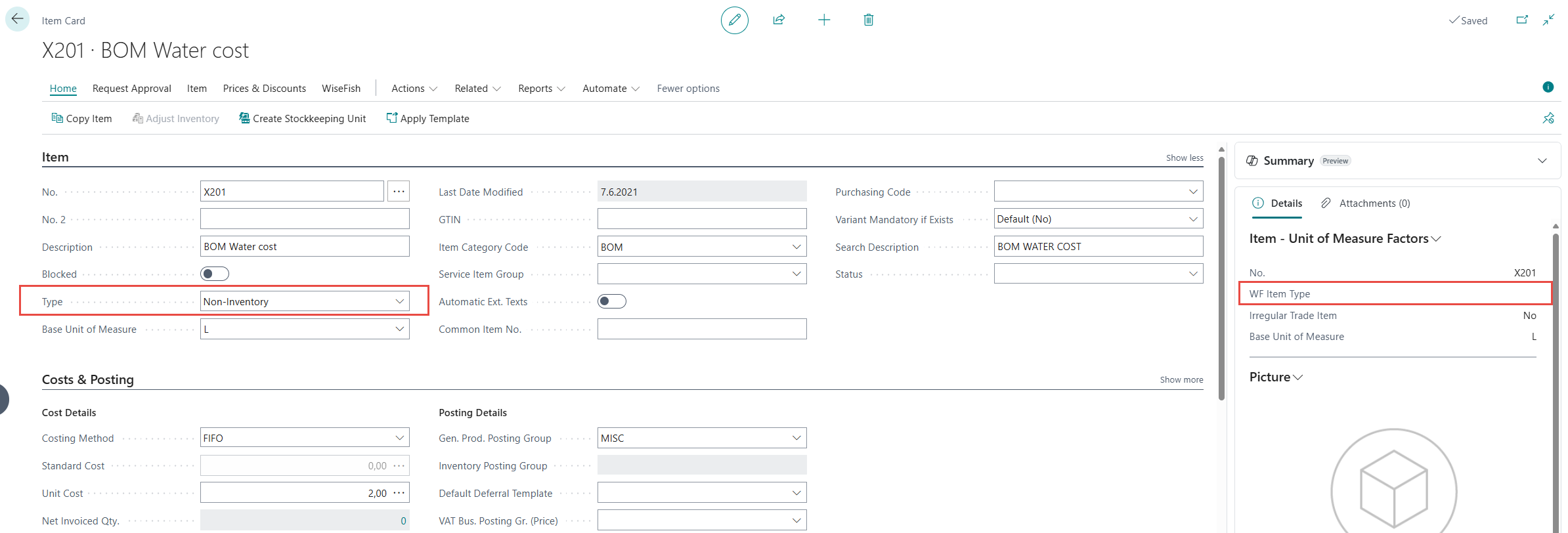Open the Item Category Code dropdown
The height and width of the screenshot is (533, 1568).
click(796, 247)
